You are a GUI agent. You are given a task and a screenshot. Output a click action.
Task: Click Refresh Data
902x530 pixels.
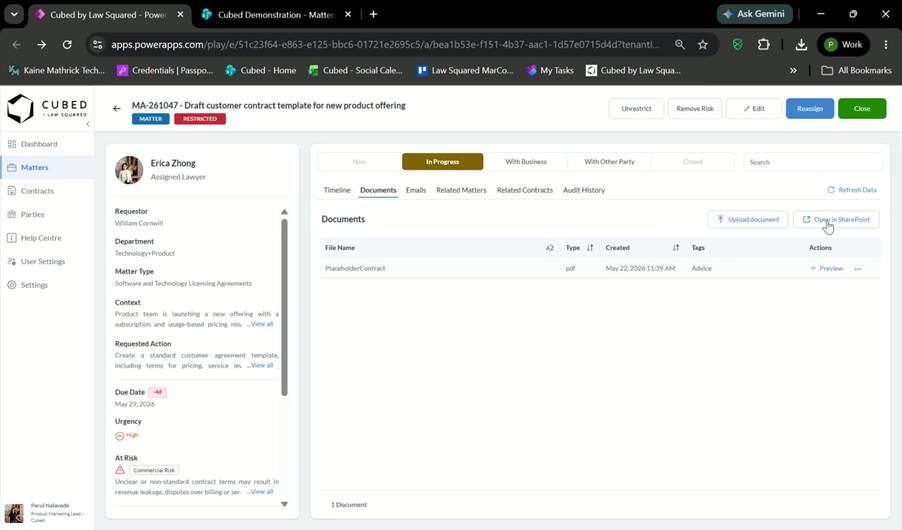(852, 189)
